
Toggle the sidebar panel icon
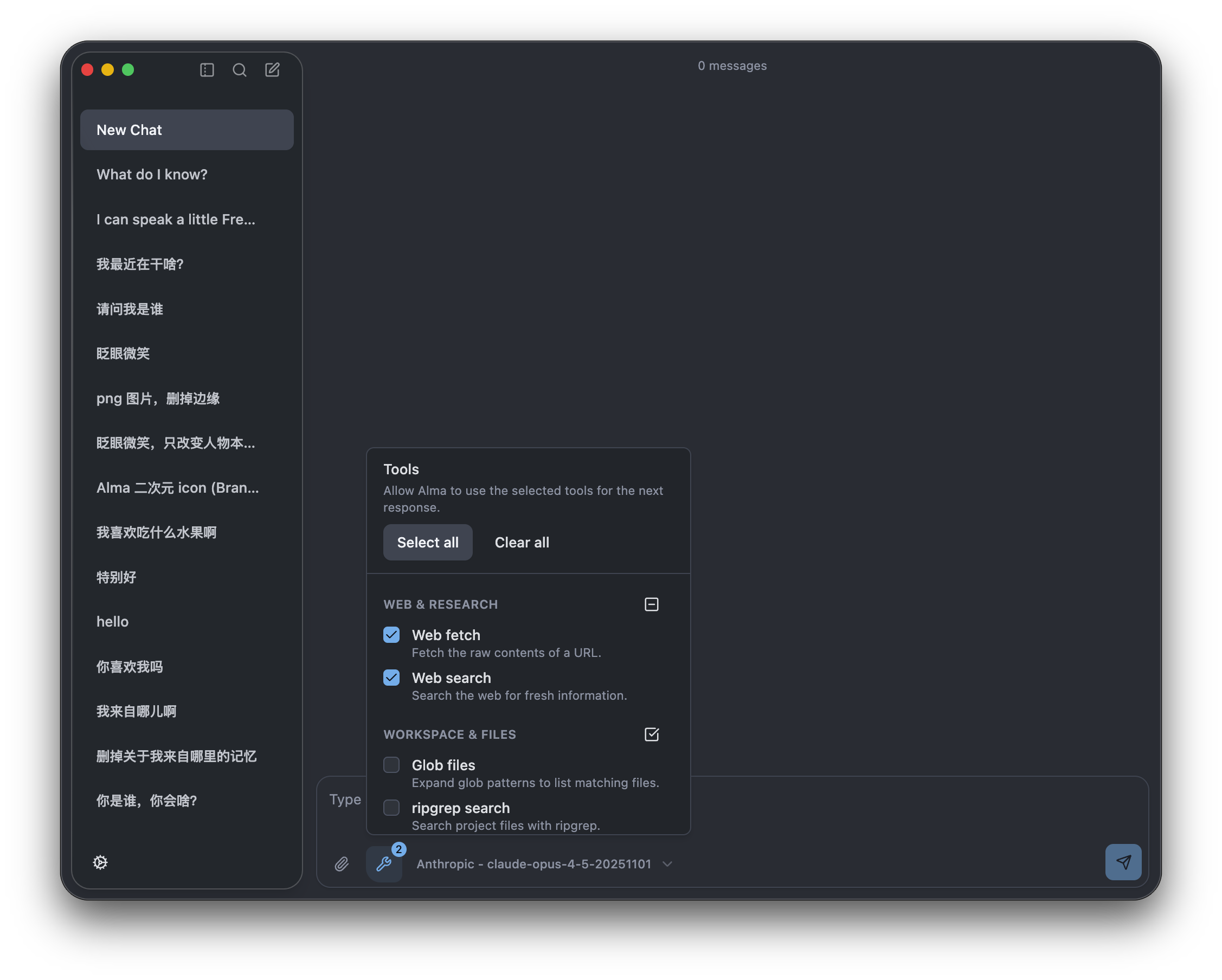click(x=207, y=70)
